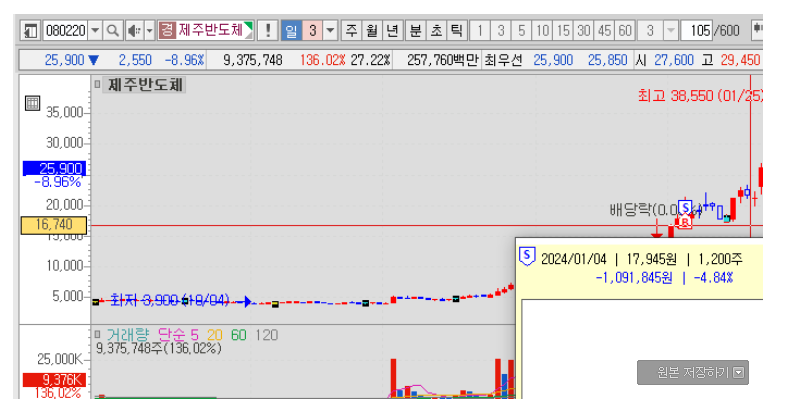Click the speaker sound alert icon
Image resolution: width=791 pixels, height=413 pixels.
(134, 31)
